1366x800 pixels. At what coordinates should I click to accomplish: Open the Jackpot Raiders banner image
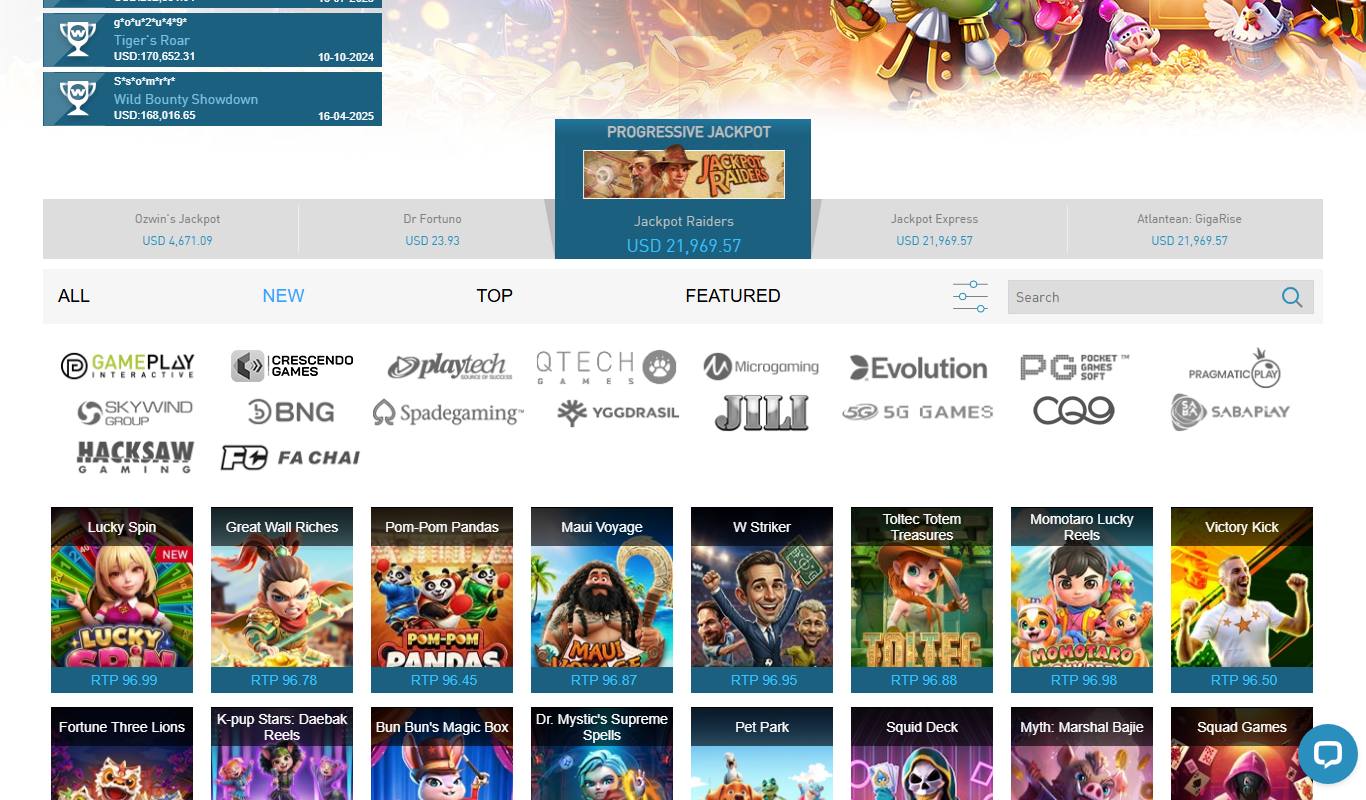[x=684, y=174]
